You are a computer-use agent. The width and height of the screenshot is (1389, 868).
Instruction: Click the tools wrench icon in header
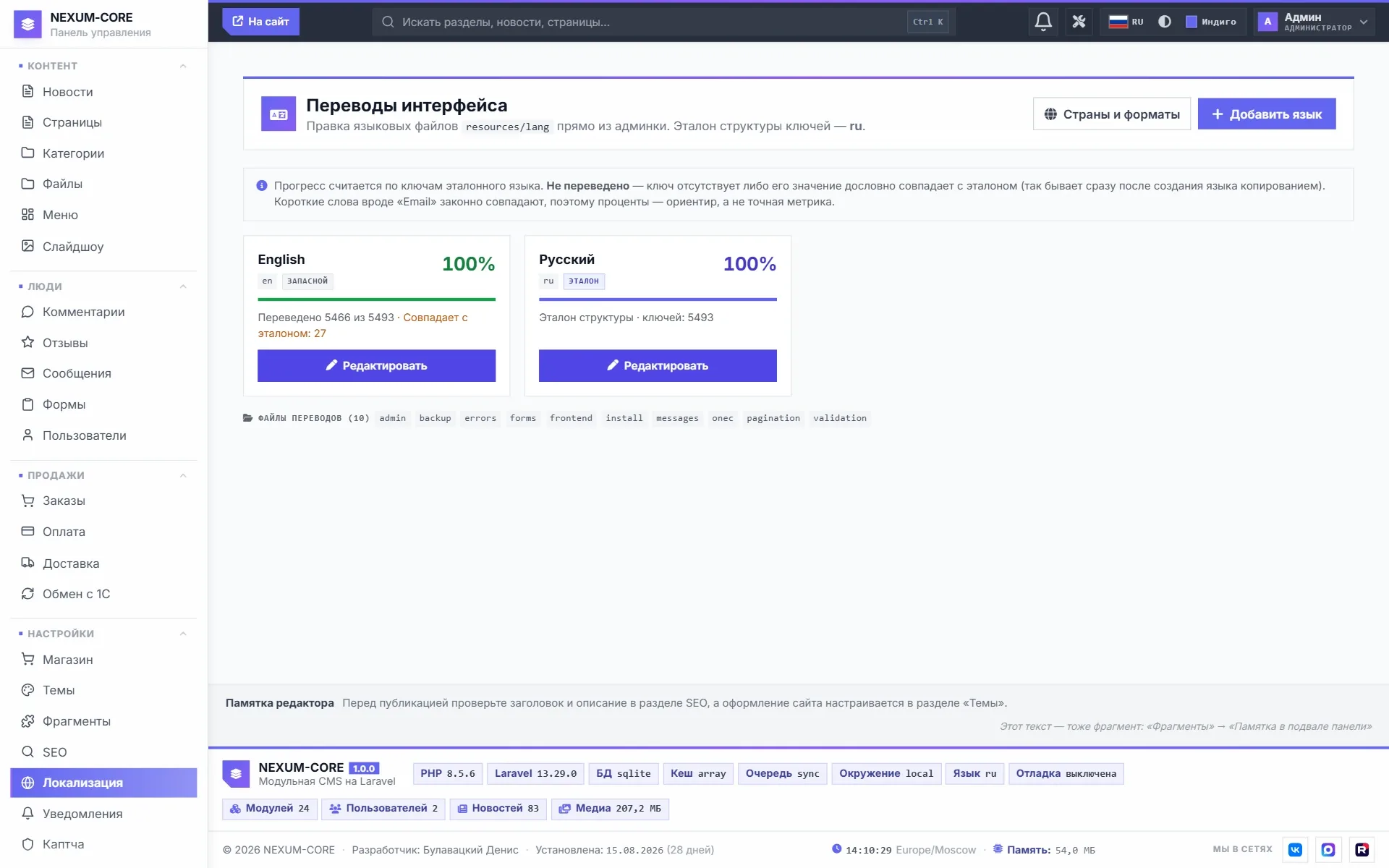[1079, 22]
